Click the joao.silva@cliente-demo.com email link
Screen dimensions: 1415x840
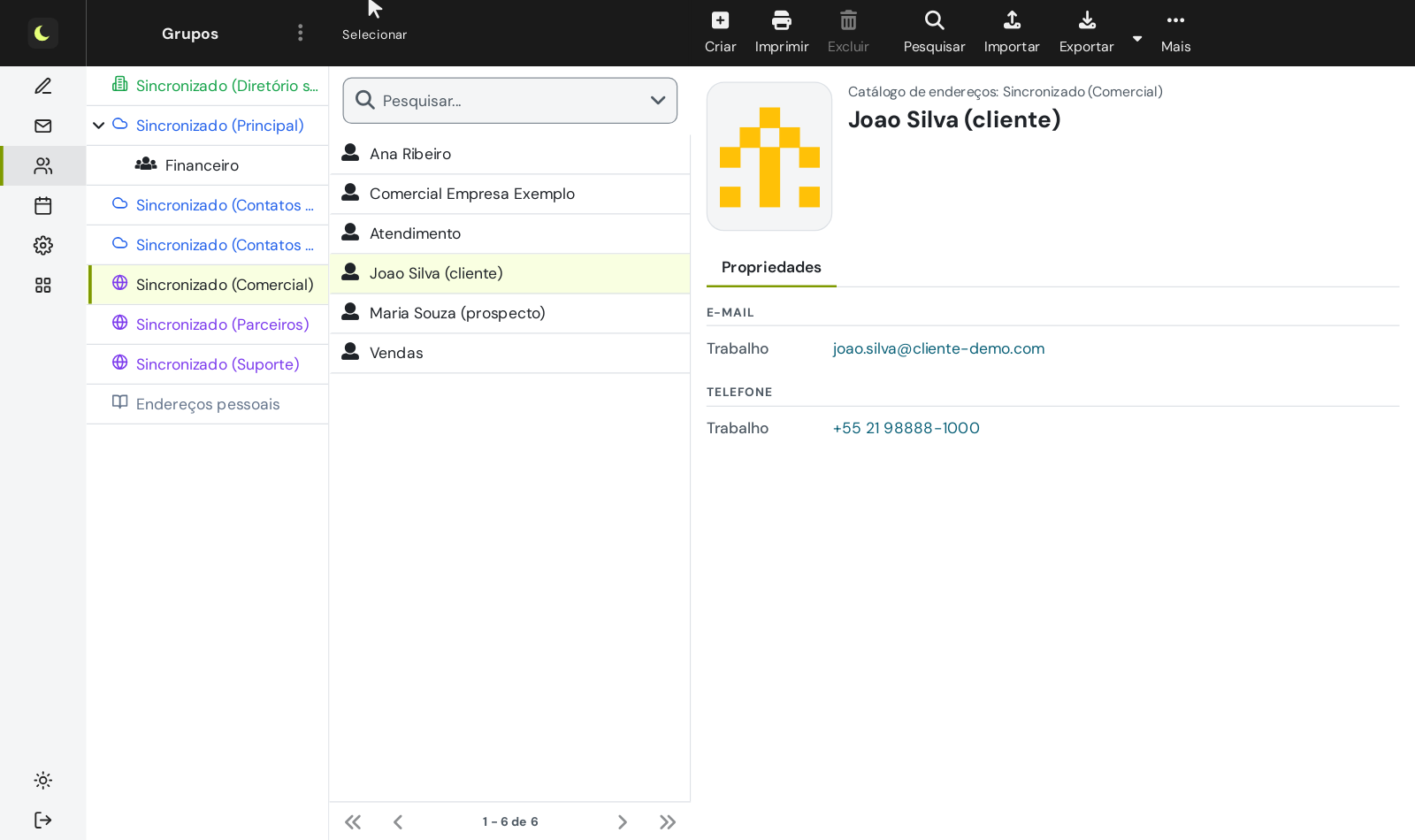938,348
